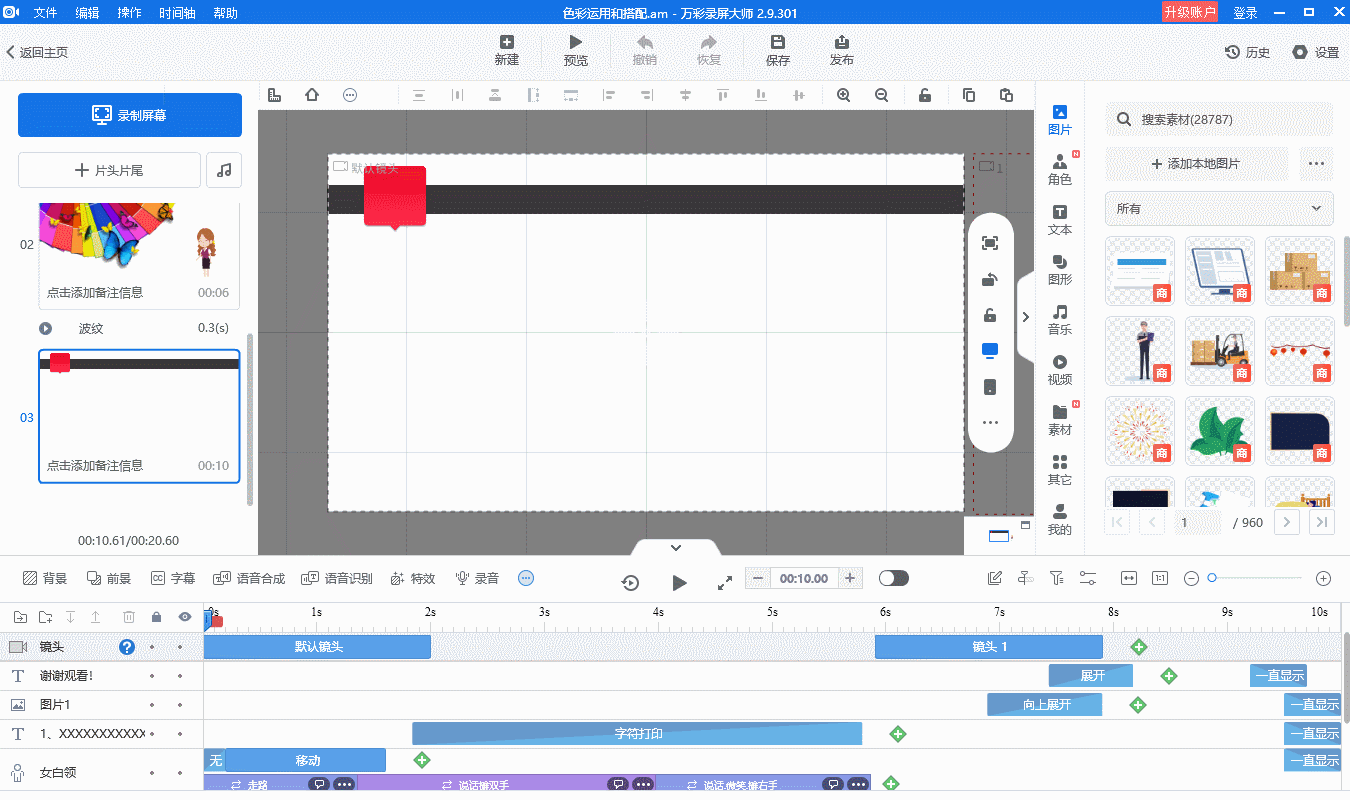Select the mobile phone aspect icon
The height and width of the screenshot is (800, 1350).
[990, 387]
